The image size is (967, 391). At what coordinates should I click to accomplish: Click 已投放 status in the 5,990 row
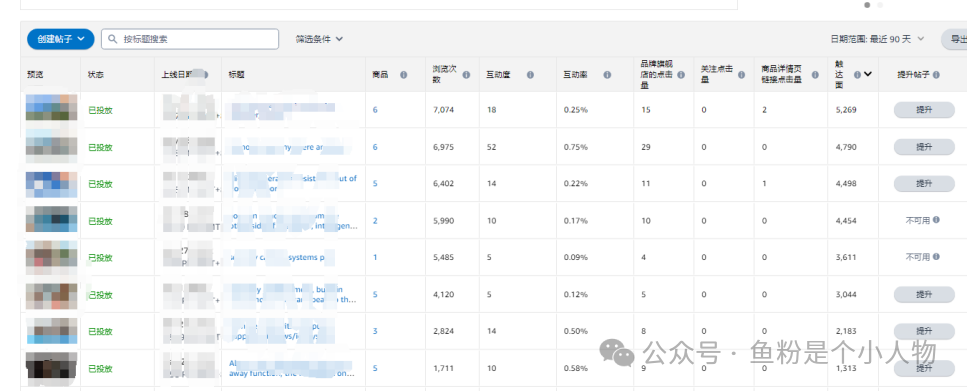point(101,221)
